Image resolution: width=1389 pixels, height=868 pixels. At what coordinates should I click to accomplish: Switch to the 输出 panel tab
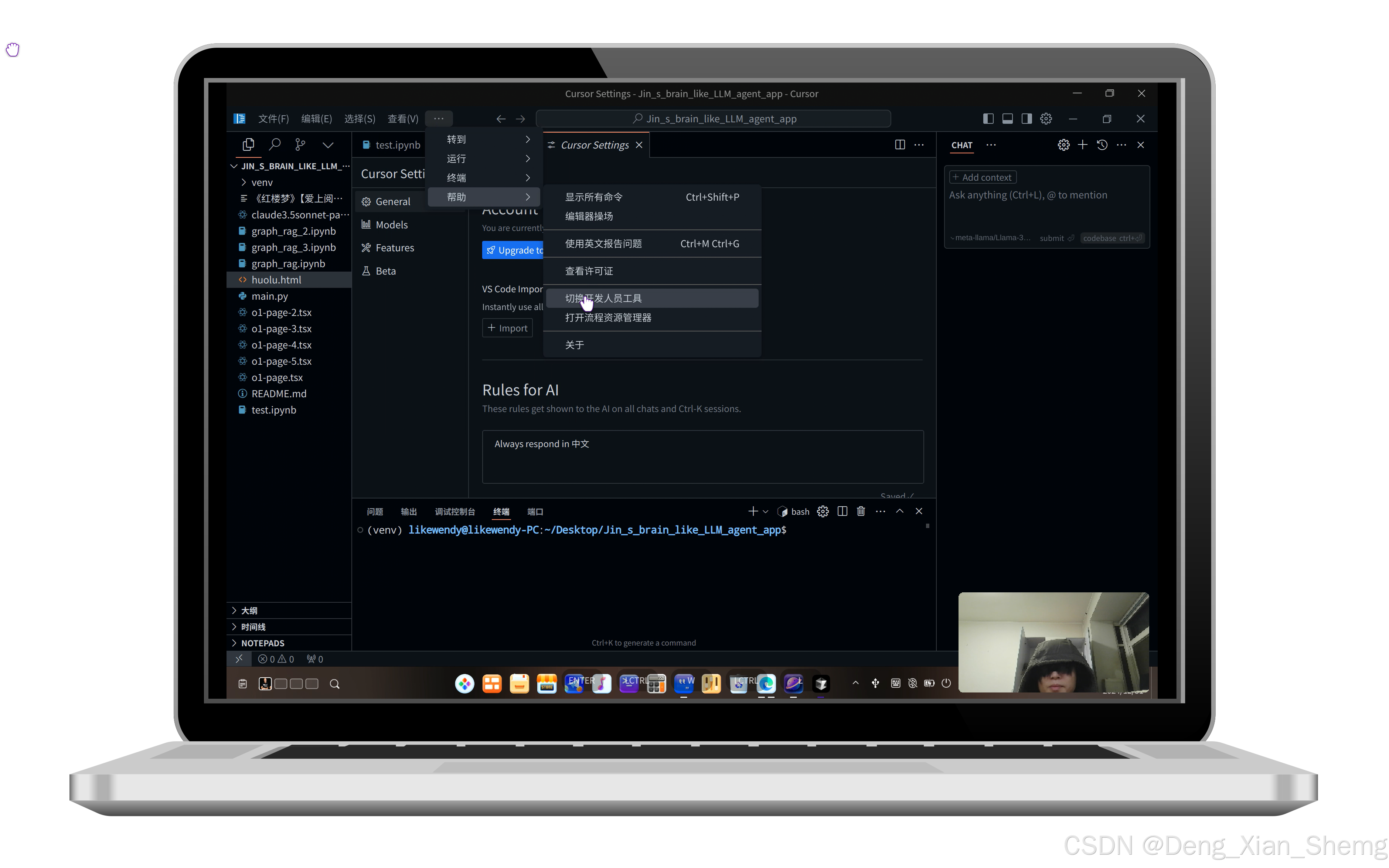[x=409, y=511]
